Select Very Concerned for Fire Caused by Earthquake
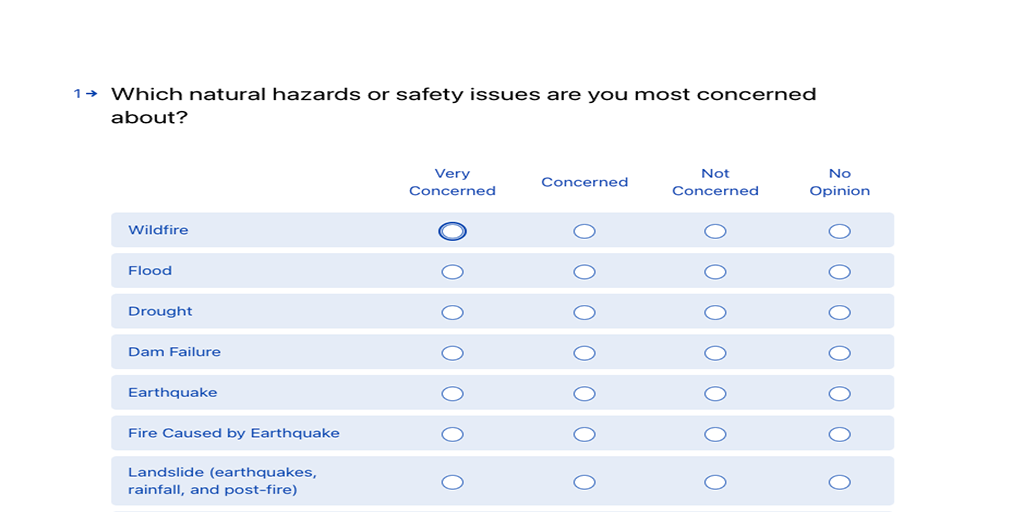The image size is (1024, 512). (452, 434)
